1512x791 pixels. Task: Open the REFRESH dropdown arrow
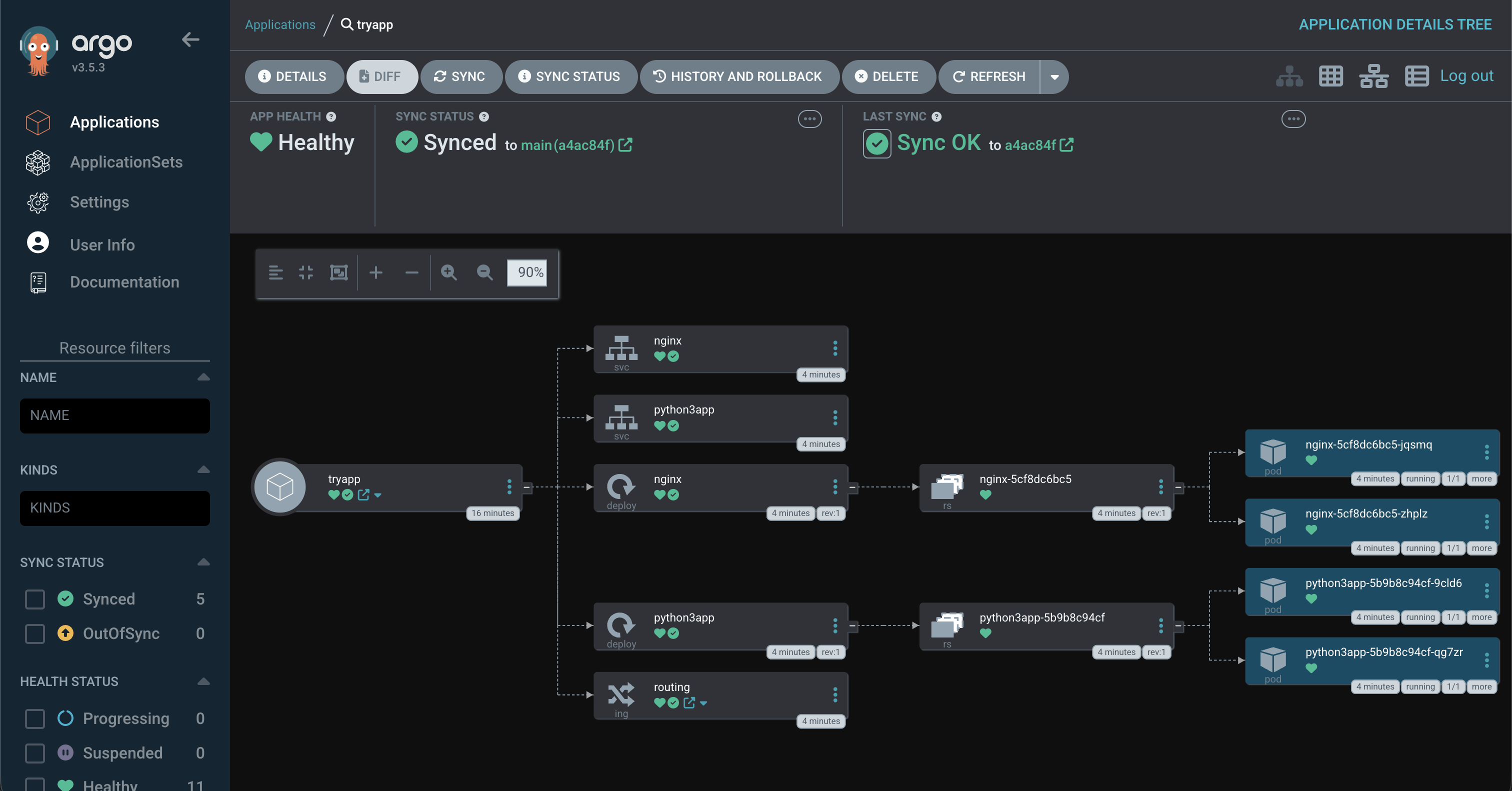[x=1054, y=77]
